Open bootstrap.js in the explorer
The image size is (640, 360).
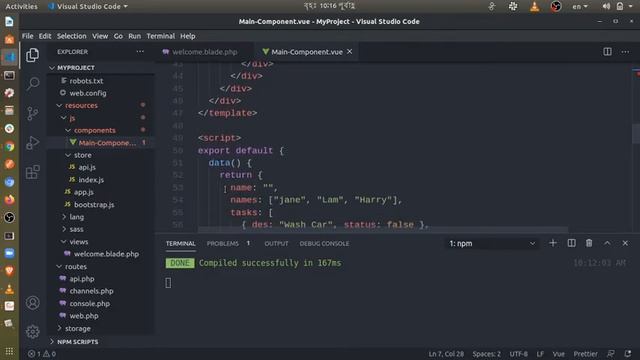[x=94, y=204]
